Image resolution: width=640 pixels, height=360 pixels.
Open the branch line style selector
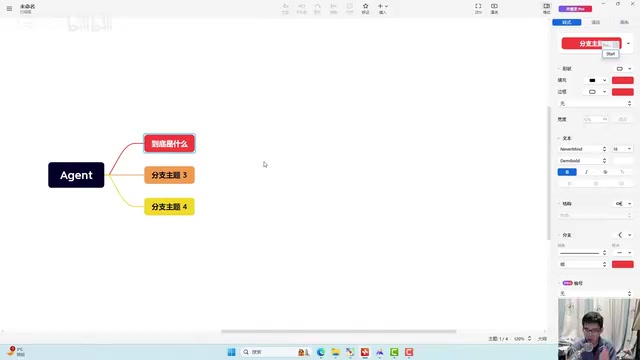[583, 253]
